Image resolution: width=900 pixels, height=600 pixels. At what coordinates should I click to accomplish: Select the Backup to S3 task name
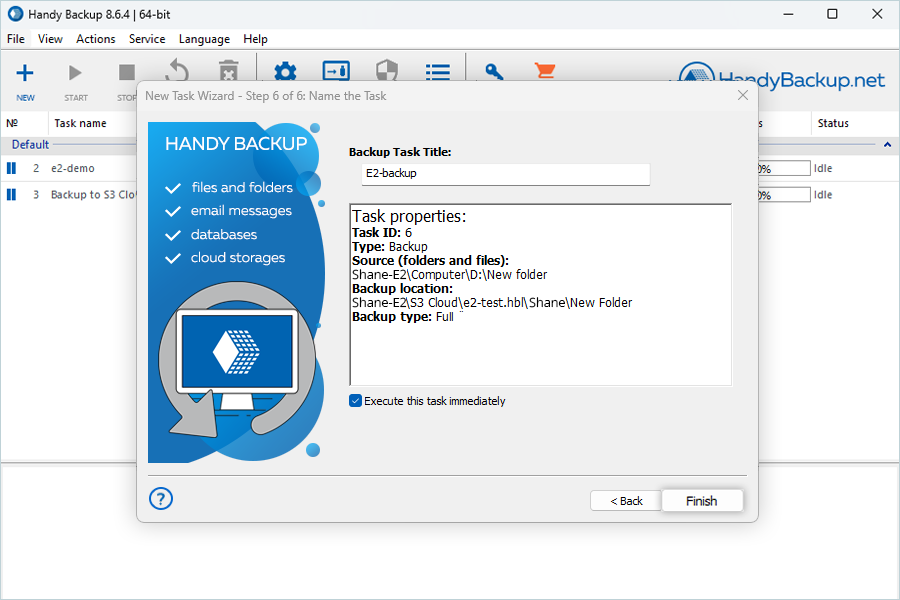coord(94,195)
